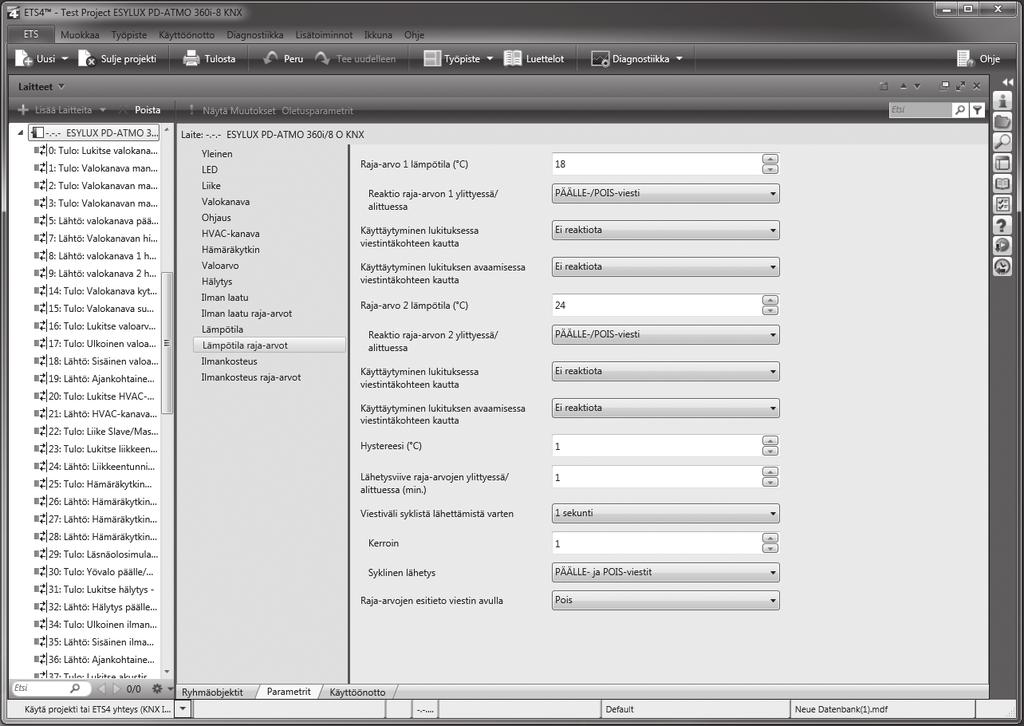Viewport: 1024px width, 726px height.
Task: Open Raja-arvojen esitieto viestin avulla dropdown
Action: 665,600
